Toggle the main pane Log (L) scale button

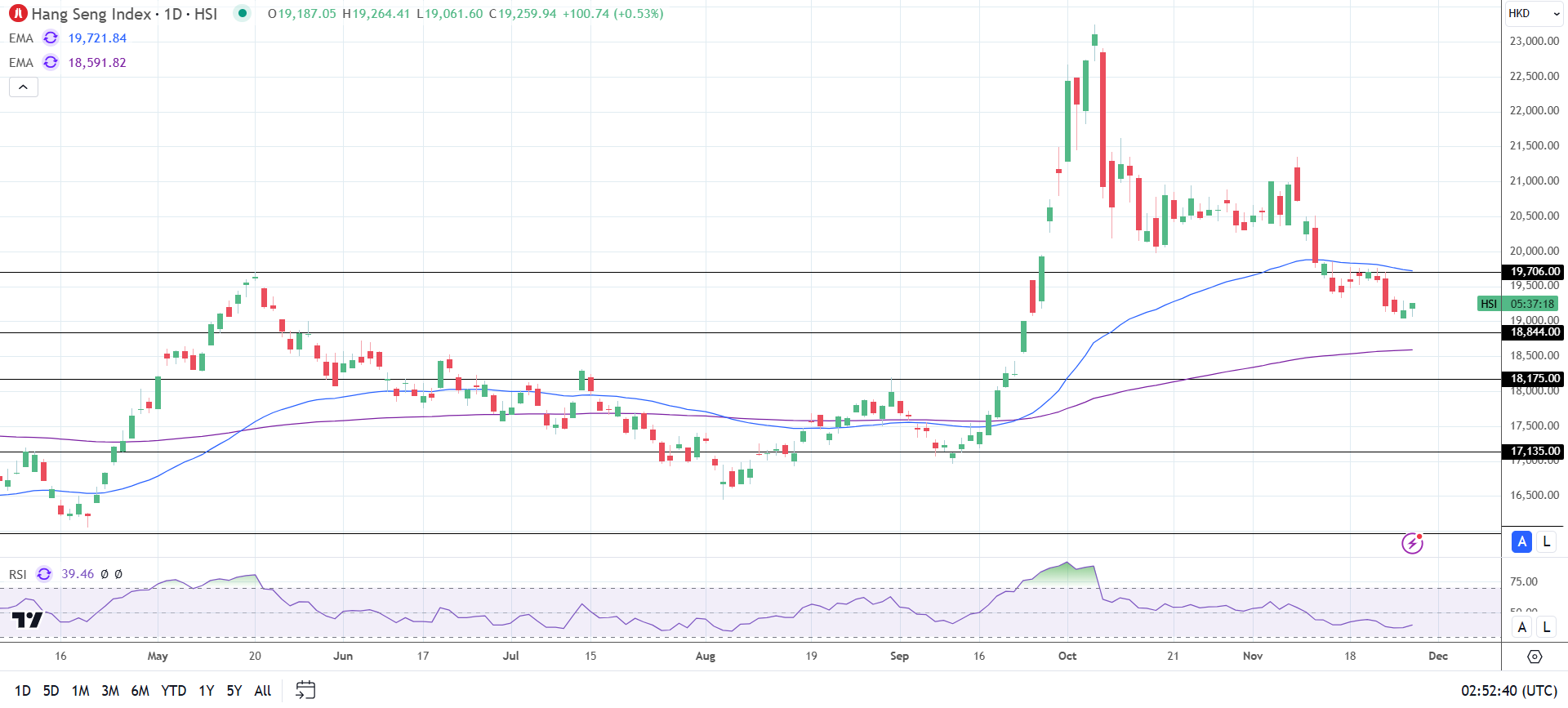1546,541
